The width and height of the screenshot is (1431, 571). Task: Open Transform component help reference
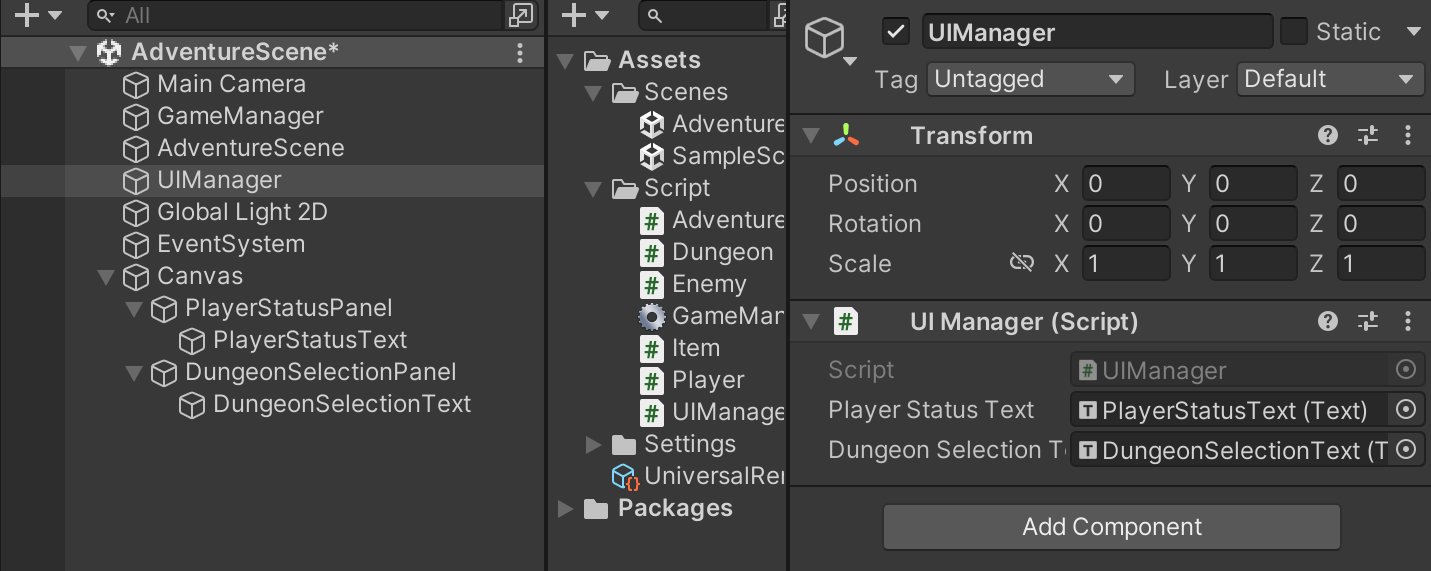1328,136
